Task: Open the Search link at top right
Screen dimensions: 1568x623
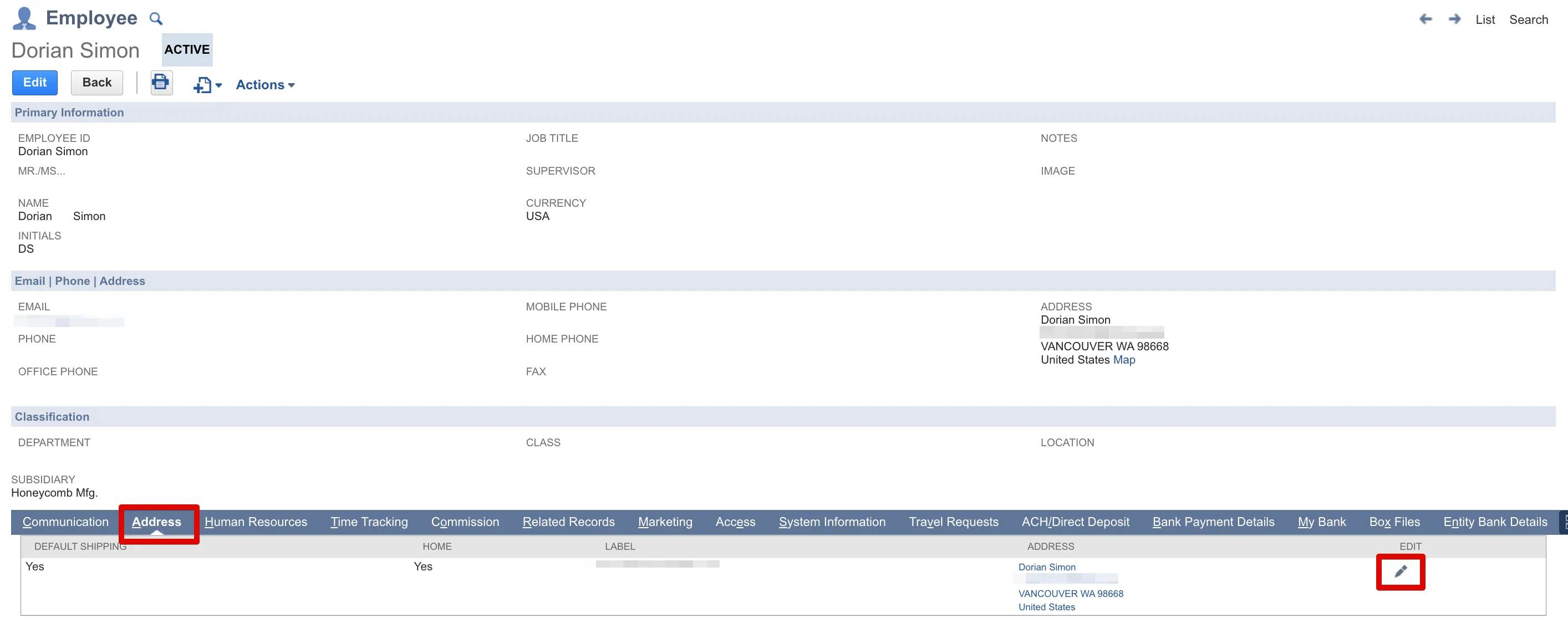Action: (1528, 19)
